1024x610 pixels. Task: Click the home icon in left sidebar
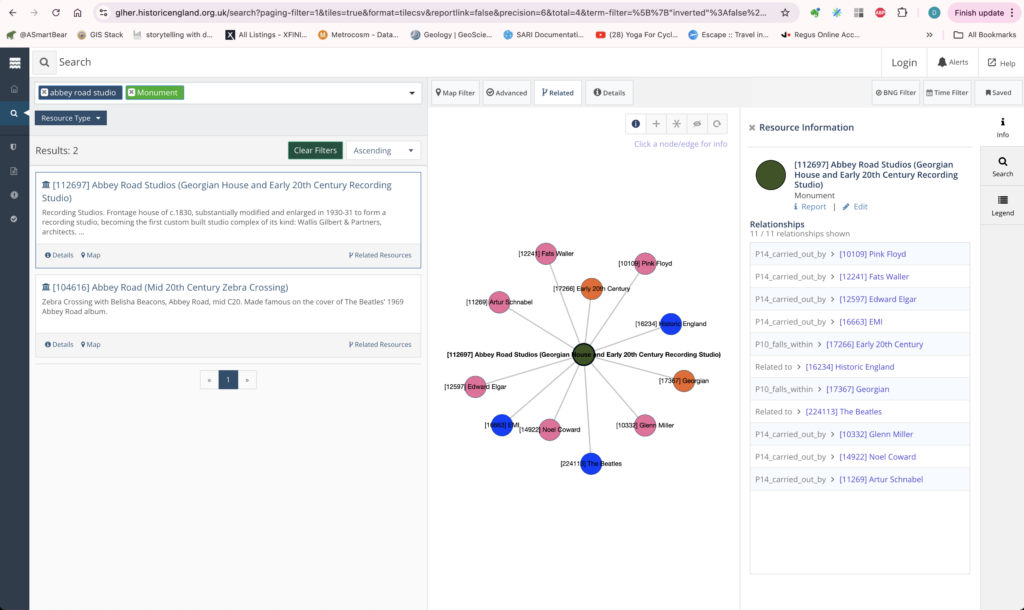point(14,88)
